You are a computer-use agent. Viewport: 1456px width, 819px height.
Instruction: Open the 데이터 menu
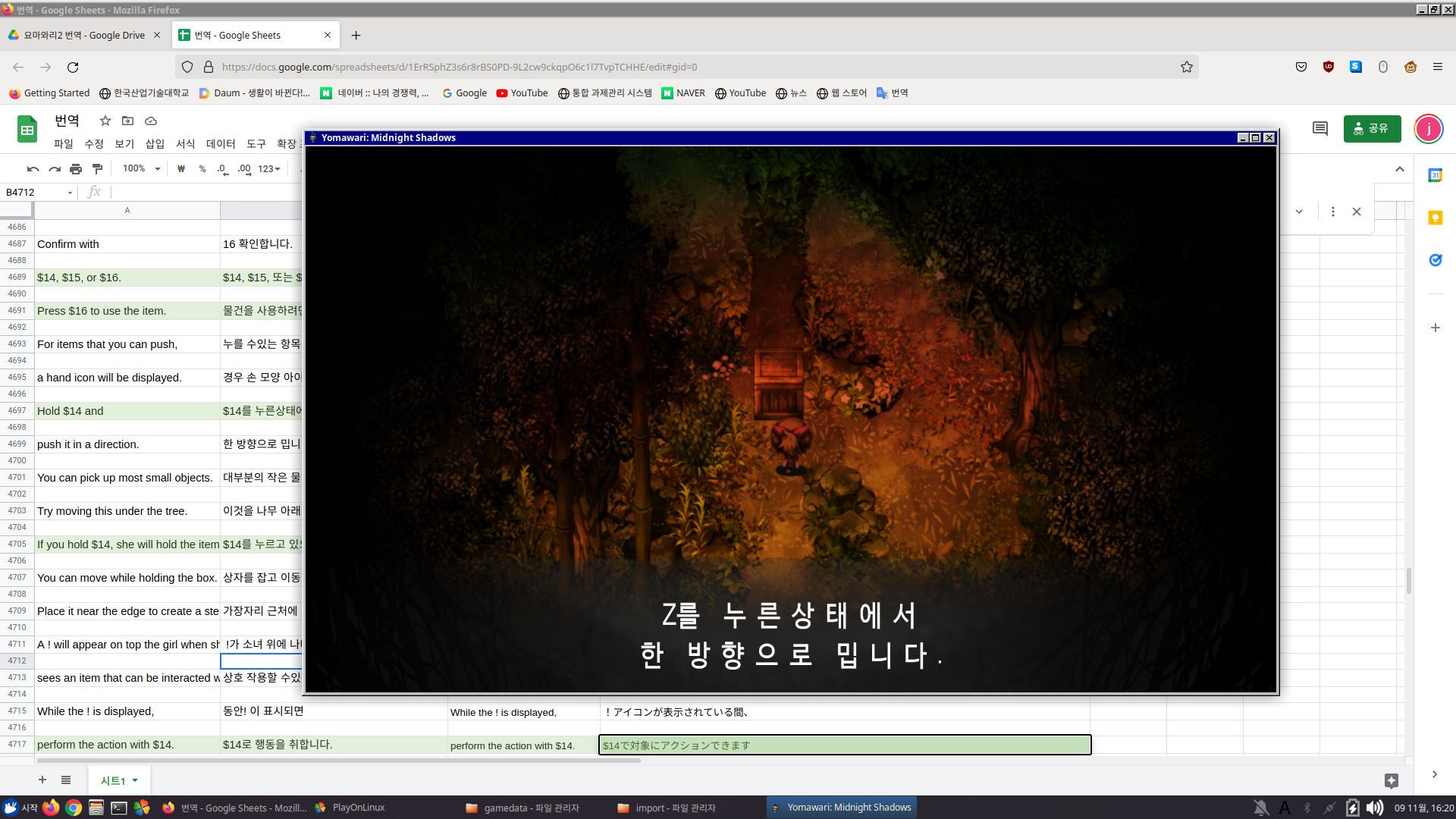[221, 144]
